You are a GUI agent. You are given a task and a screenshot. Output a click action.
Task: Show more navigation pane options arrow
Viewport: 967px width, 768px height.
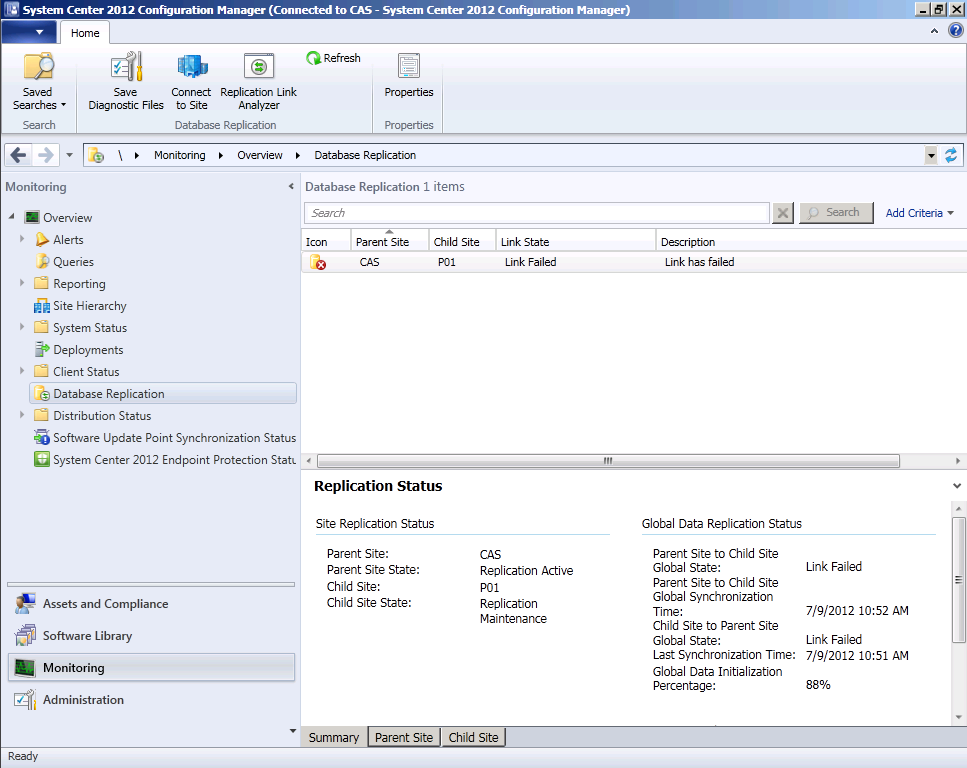tap(293, 731)
